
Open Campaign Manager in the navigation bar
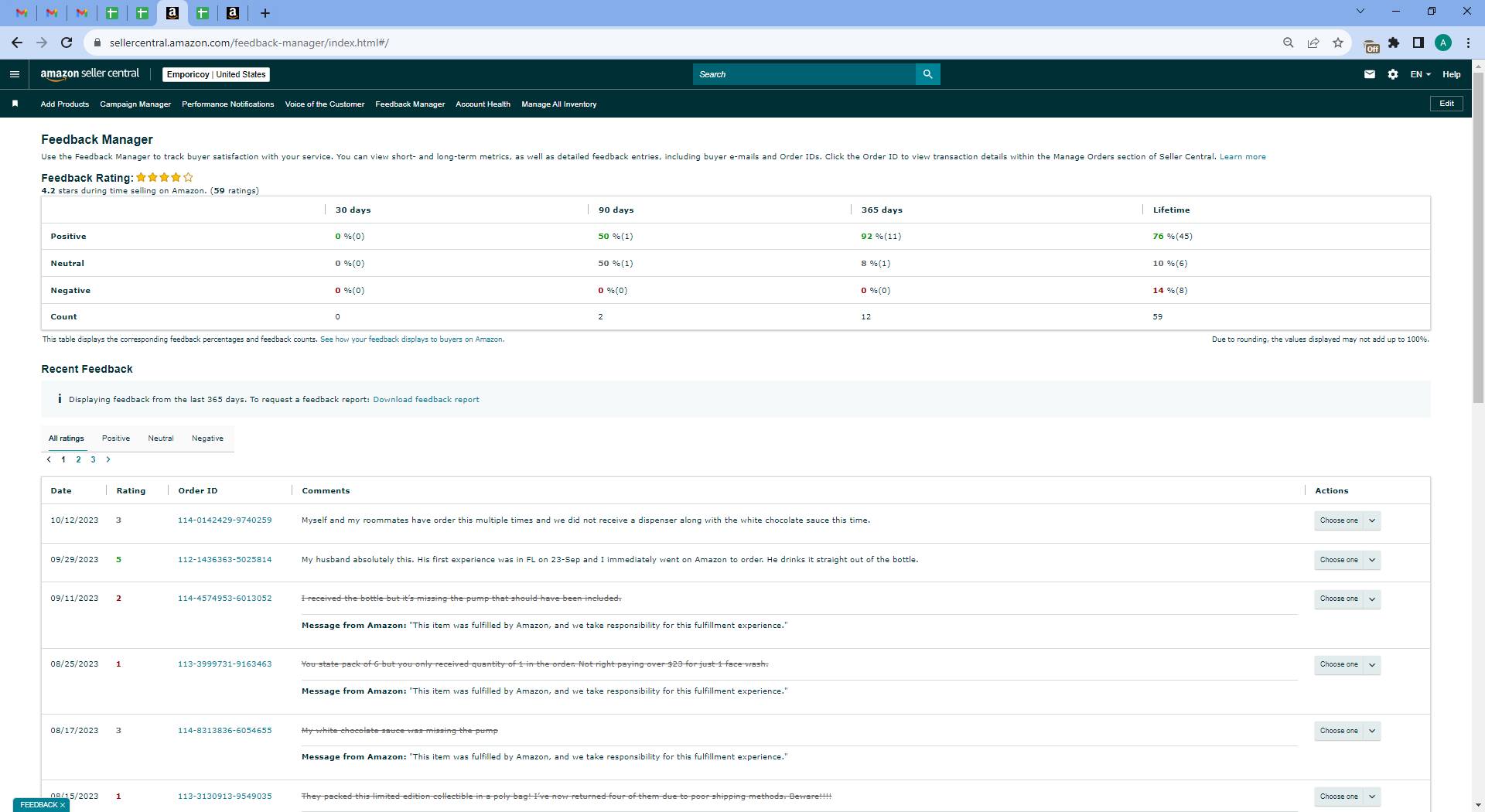135,104
